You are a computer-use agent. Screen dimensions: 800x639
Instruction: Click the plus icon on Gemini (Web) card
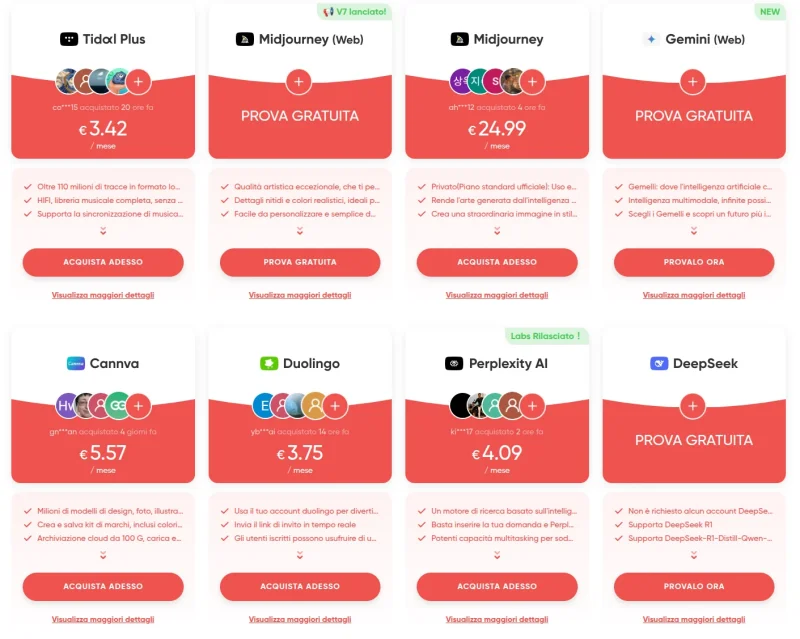click(x=693, y=81)
